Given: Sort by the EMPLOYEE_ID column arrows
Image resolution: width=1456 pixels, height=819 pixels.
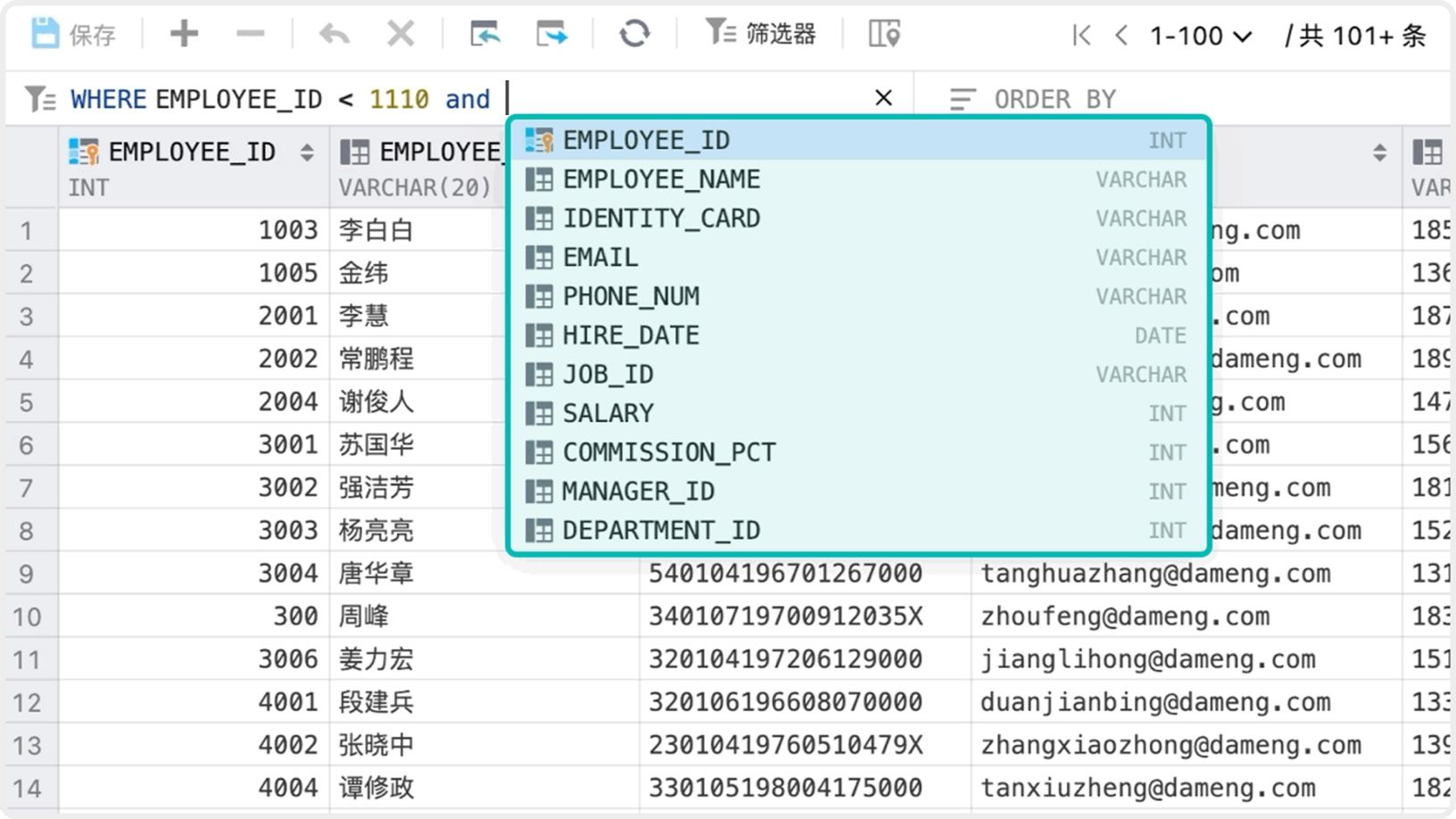Looking at the screenshot, I should coord(307,153).
